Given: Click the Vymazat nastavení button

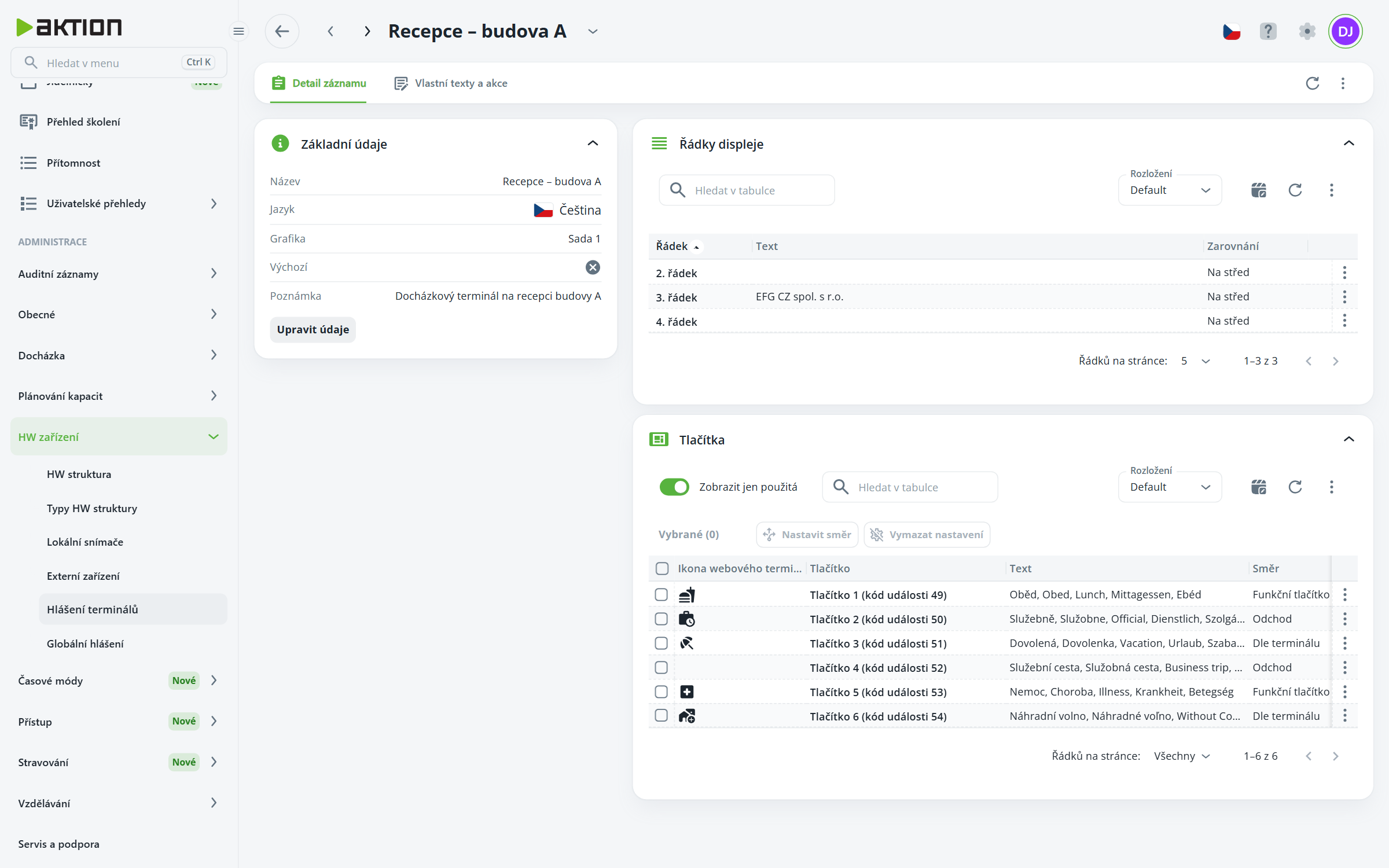Looking at the screenshot, I should coord(927,535).
